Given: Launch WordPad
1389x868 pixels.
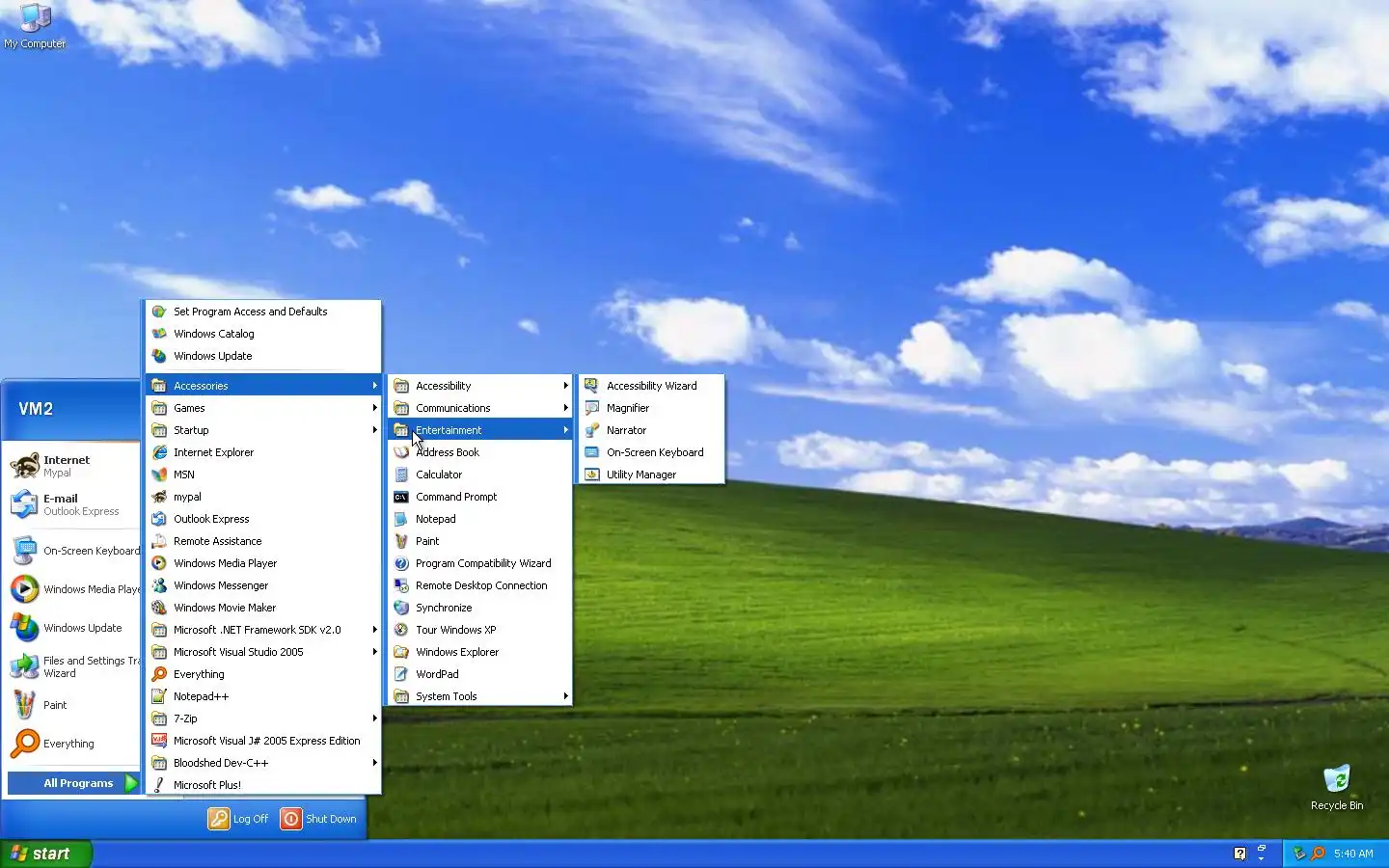Looking at the screenshot, I should tap(480, 674).
